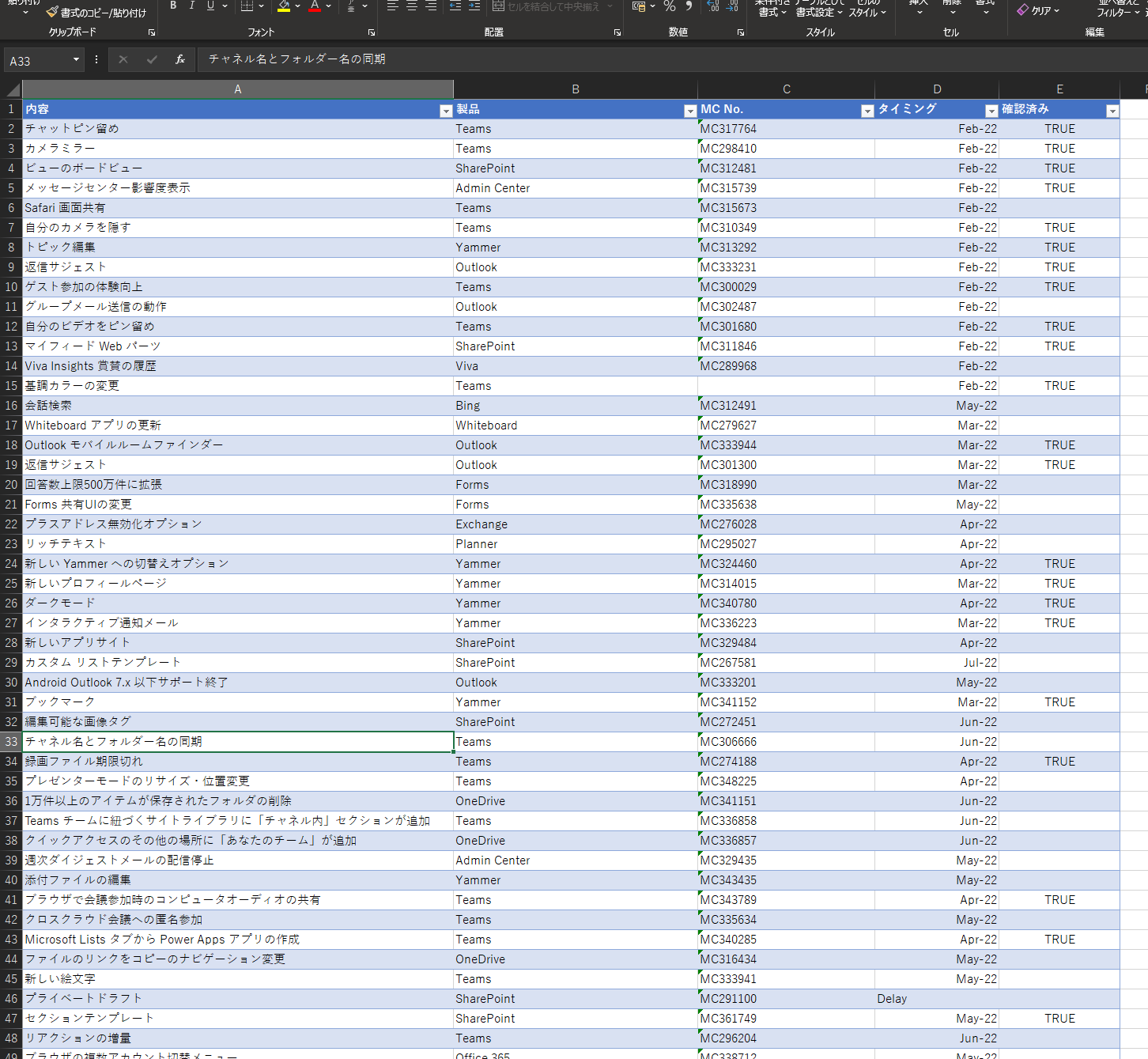Open the formula bar options (three dots)
The width and height of the screenshot is (1148, 1059).
pos(96,59)
